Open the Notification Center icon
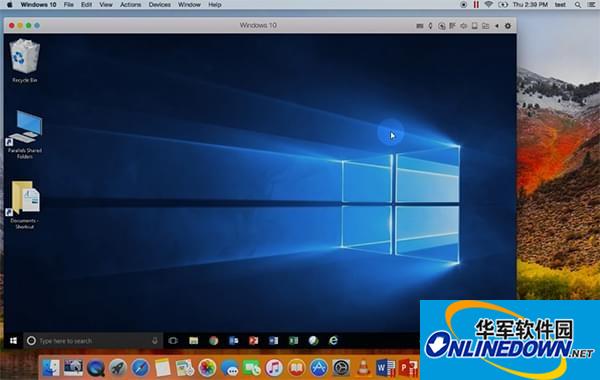 pyautogui.click(x=591, y=5)
